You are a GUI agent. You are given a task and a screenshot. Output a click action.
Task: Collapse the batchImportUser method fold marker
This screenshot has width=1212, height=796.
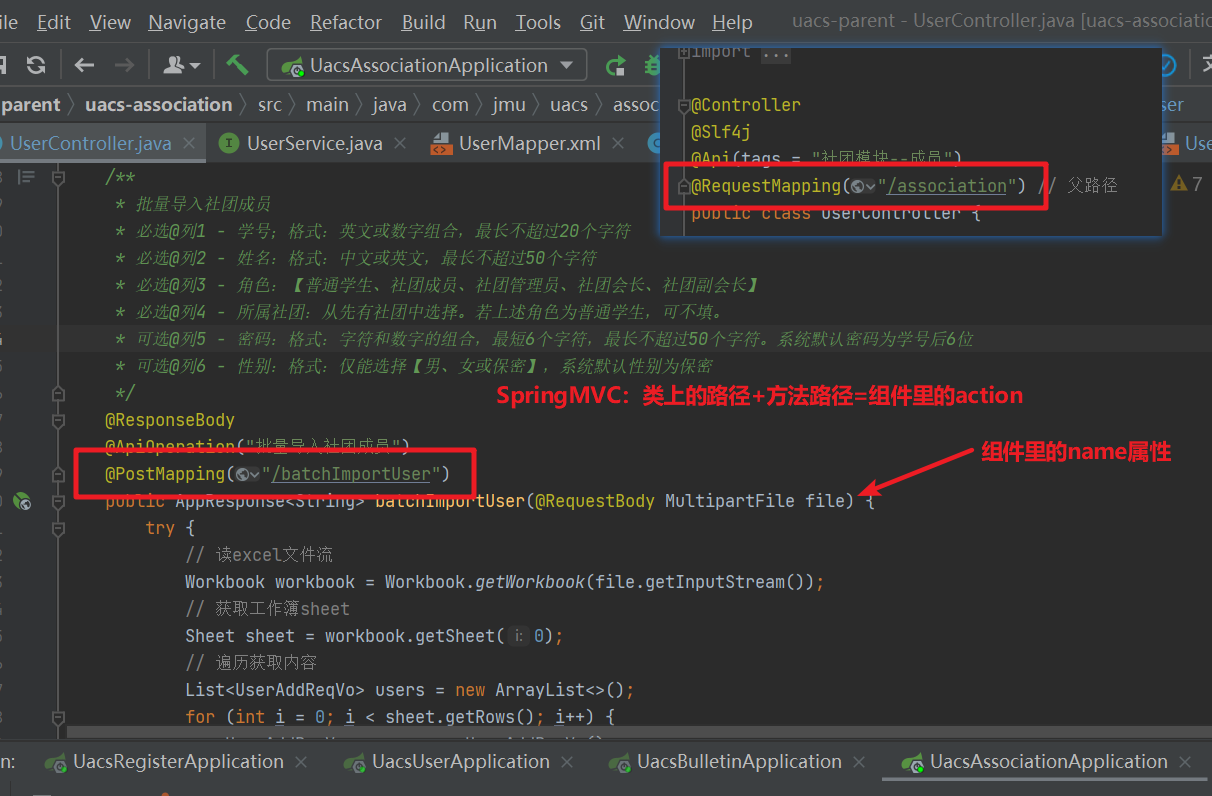[58, 501]
